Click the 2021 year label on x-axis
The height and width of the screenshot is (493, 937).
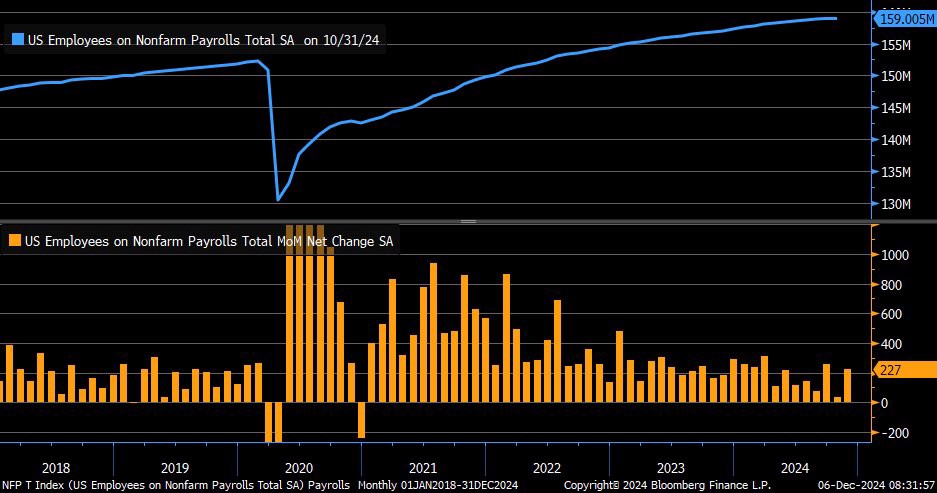pyautogui.click(x=422, y=468)
